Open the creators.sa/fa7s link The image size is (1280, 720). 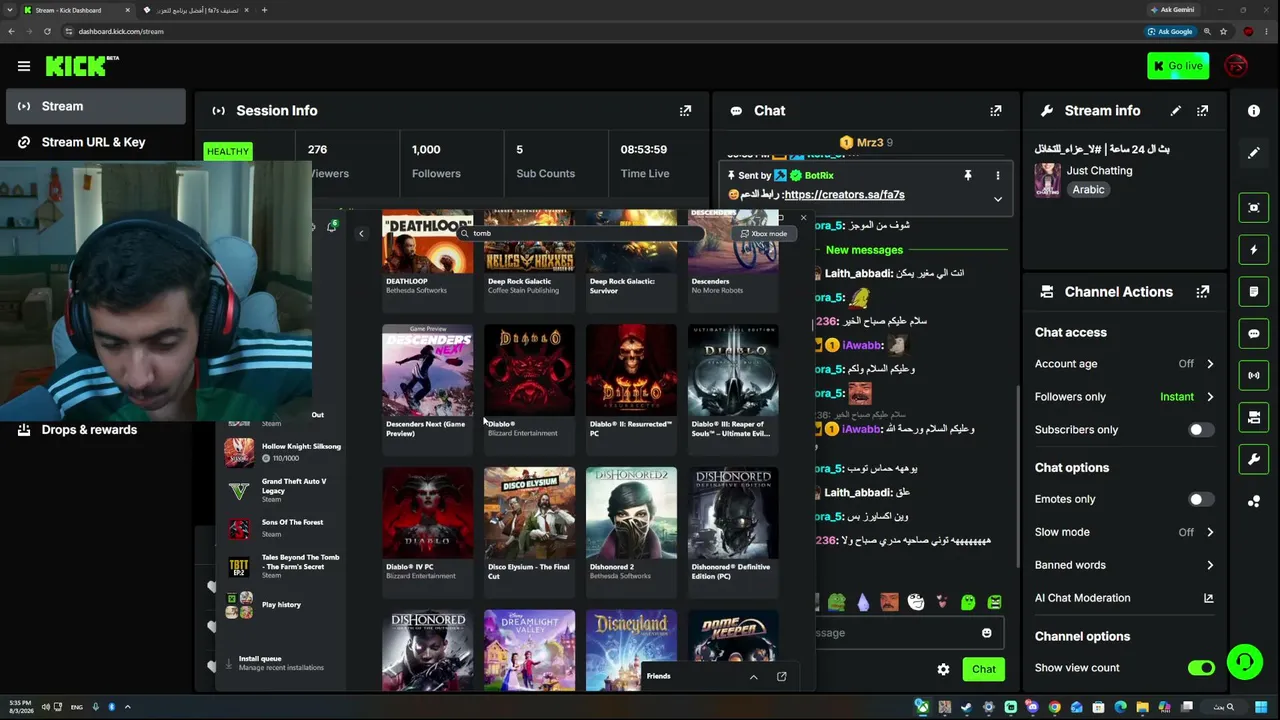click(x=844, y=195)
